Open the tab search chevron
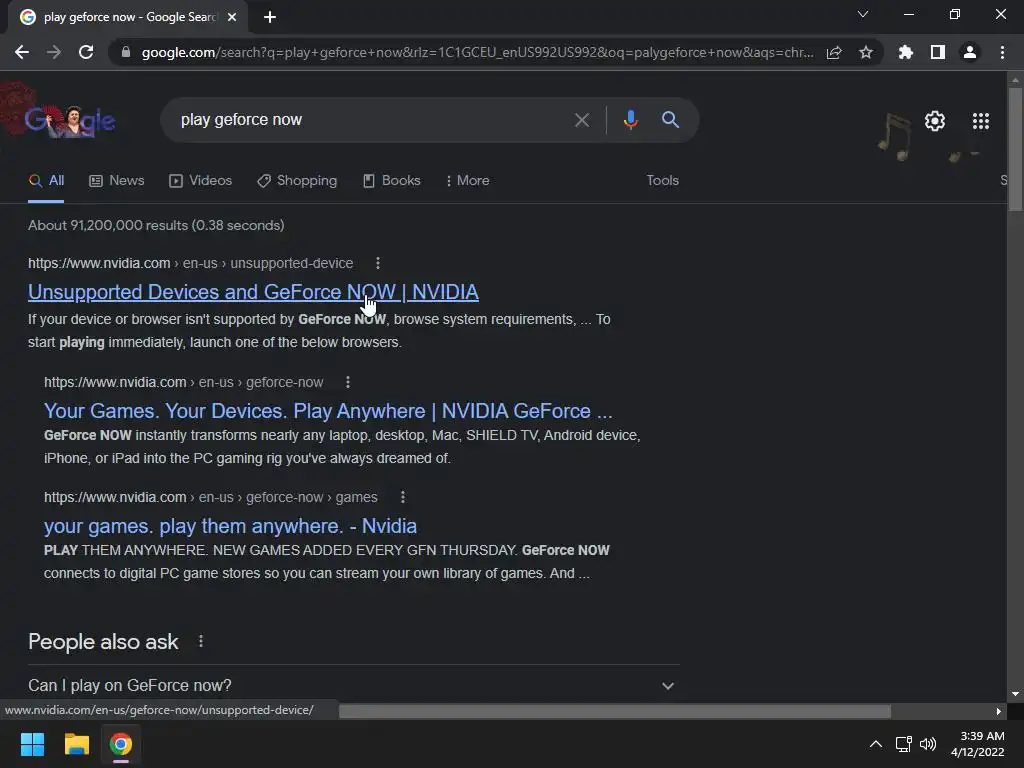The width and height of the screenshot is (1024, 768). pos(863,14)
